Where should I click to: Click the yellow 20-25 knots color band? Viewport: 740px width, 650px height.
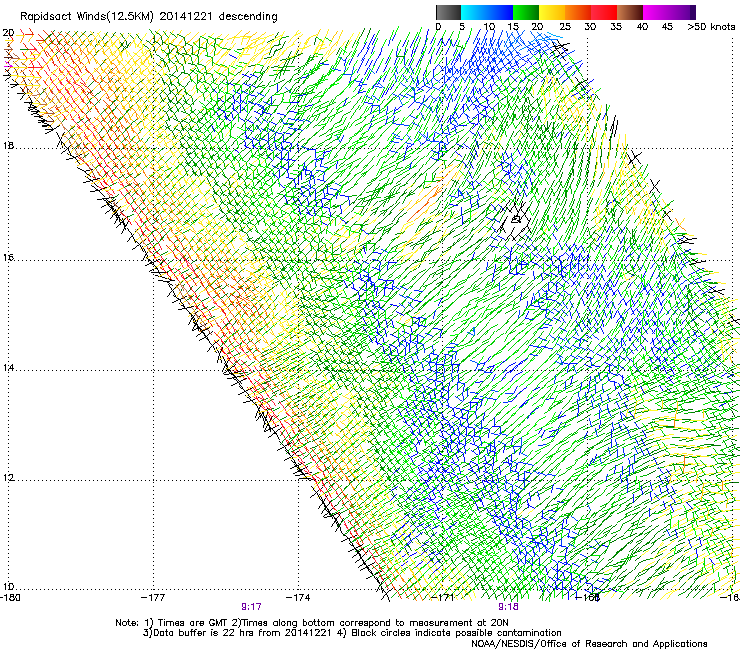(x=552, y=12)
